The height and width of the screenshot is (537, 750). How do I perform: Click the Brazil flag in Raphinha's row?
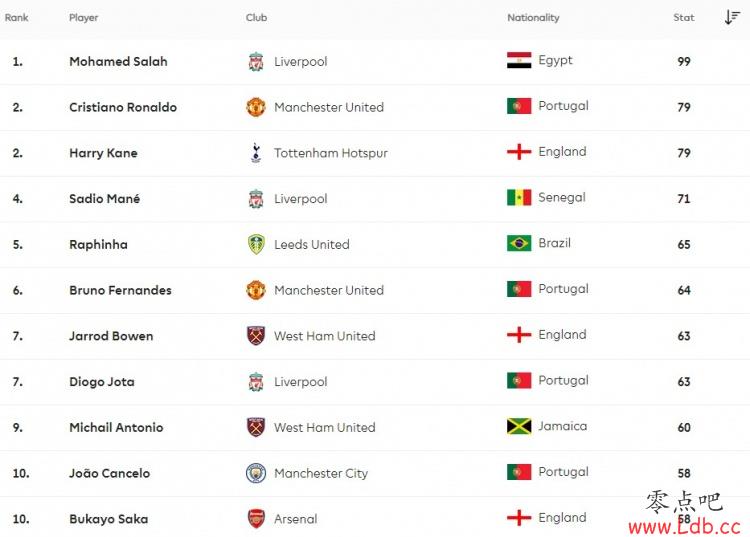(x=519, y=243)
